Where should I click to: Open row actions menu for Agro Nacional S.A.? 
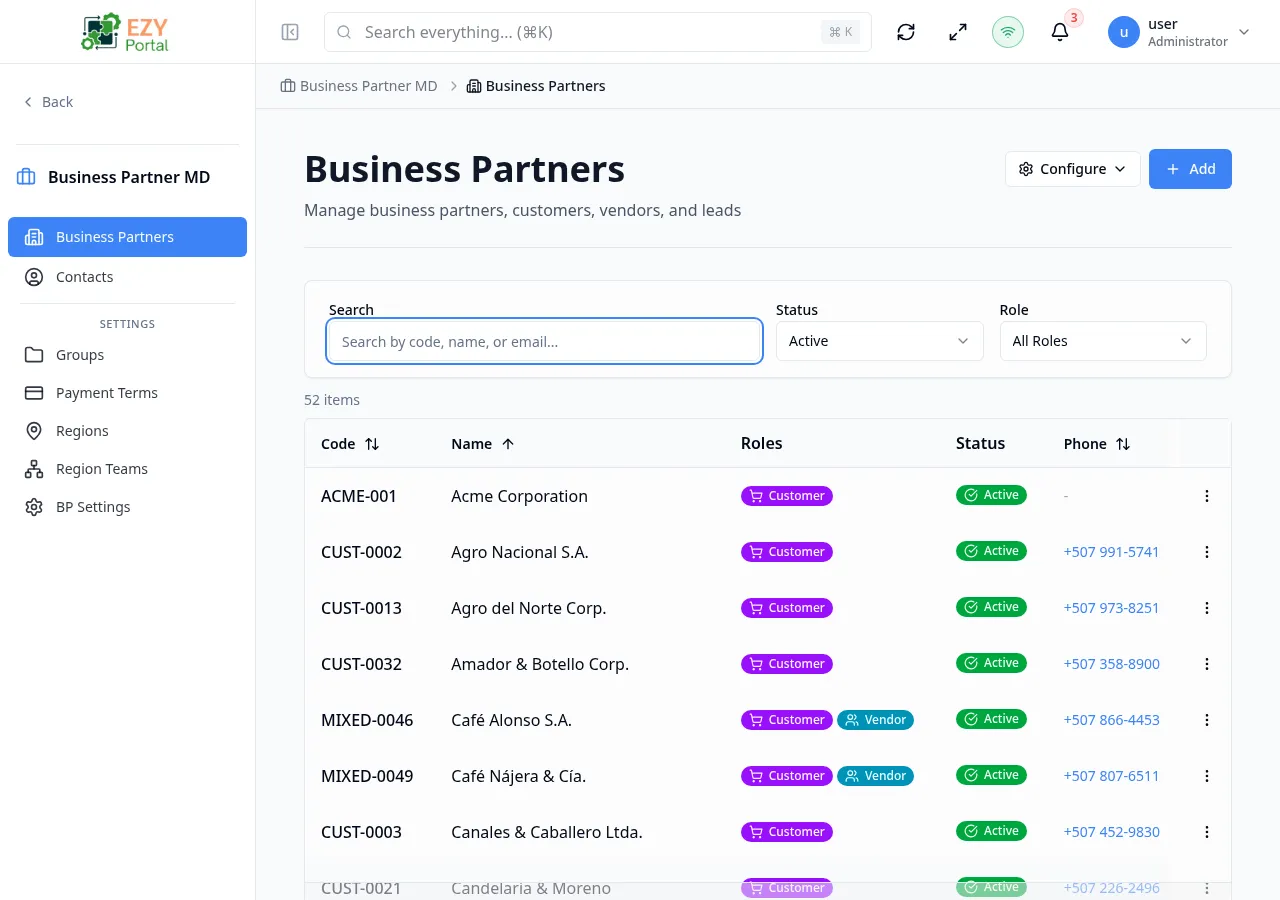pos(1207,552)
